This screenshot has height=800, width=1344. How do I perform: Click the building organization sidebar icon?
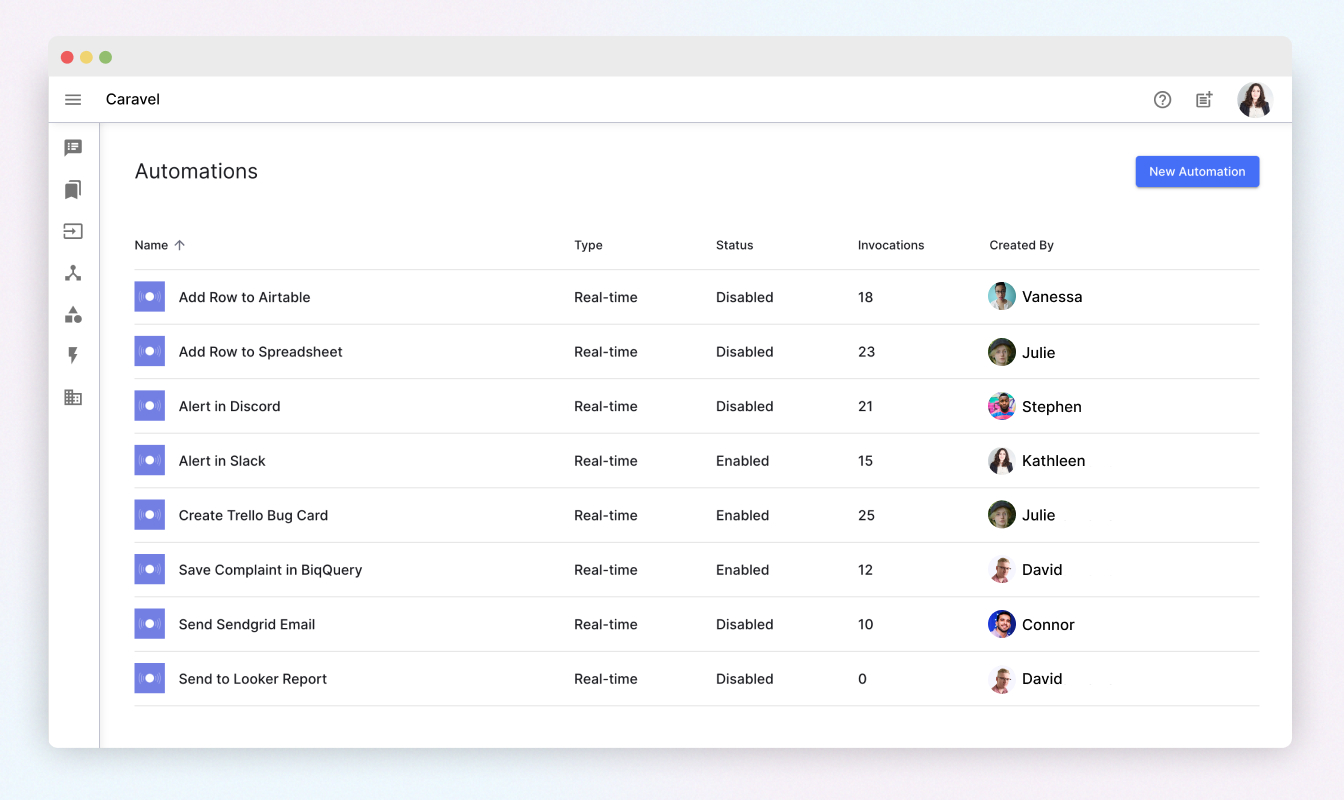point(73,398)
